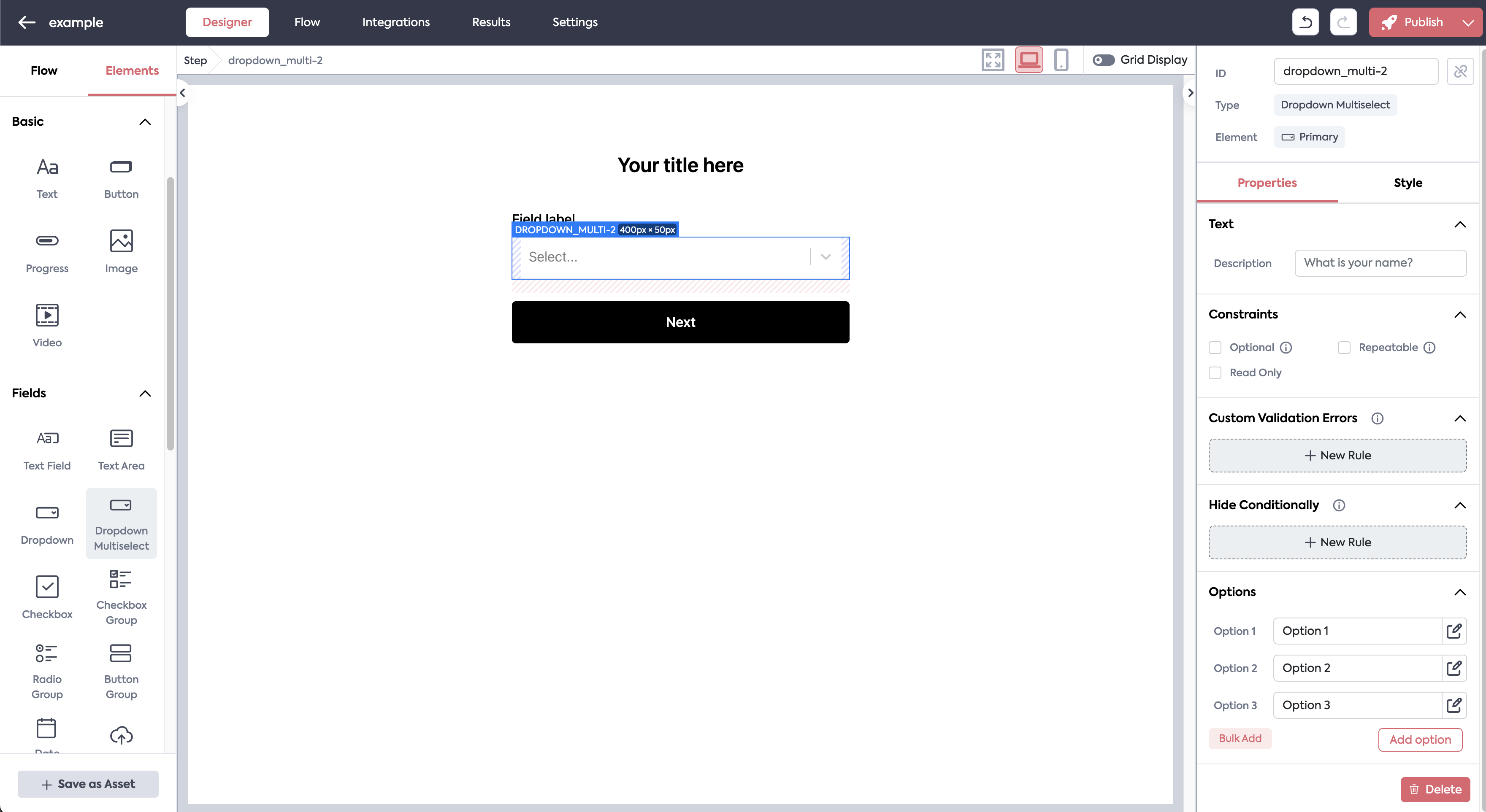Click the Checkbox Group element icon
The height and width of the screenshot is (812, 1486).
(121, 580)
